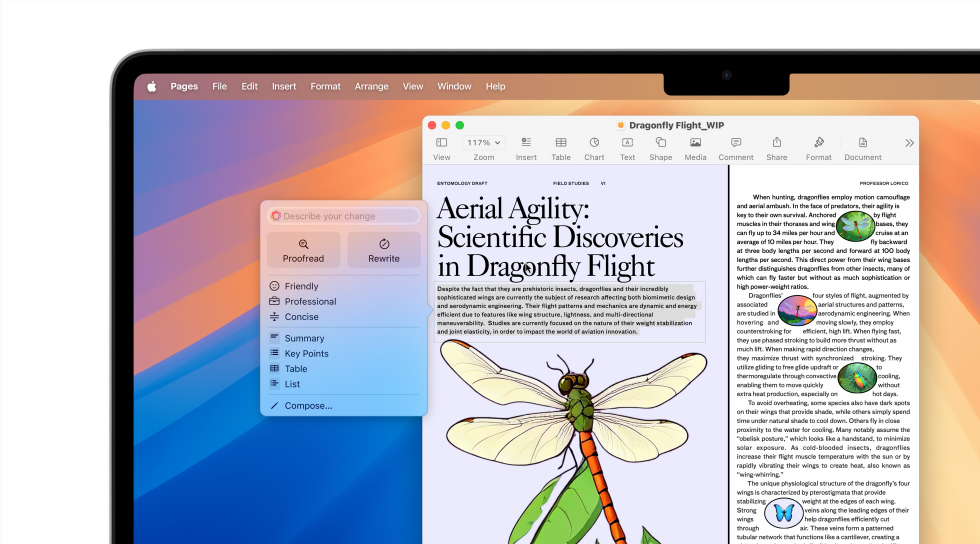The width and height of the screenshot is (980, 544).
Task: Click the Dragonfly Flight_WIP window title
Action: [x=676, y=125]
